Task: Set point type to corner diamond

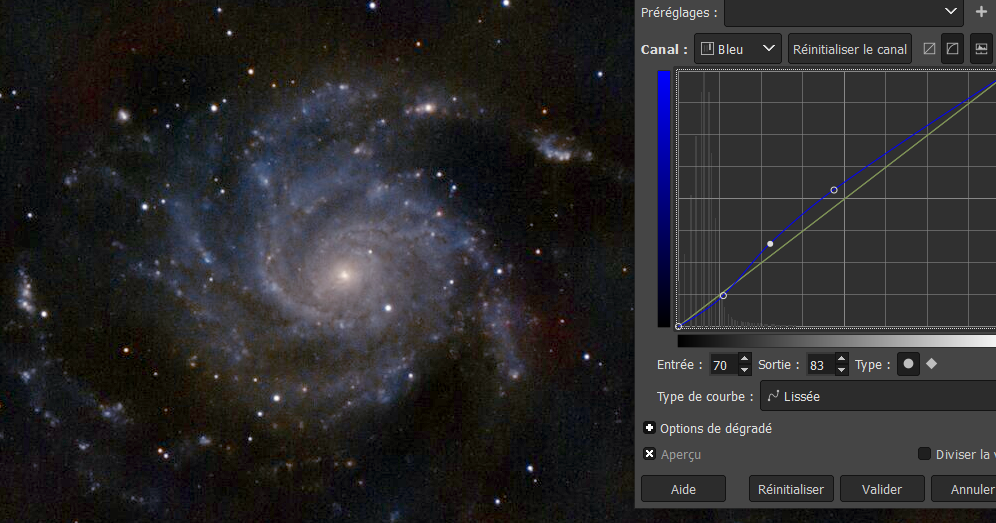Action: [x=932, y=364]
